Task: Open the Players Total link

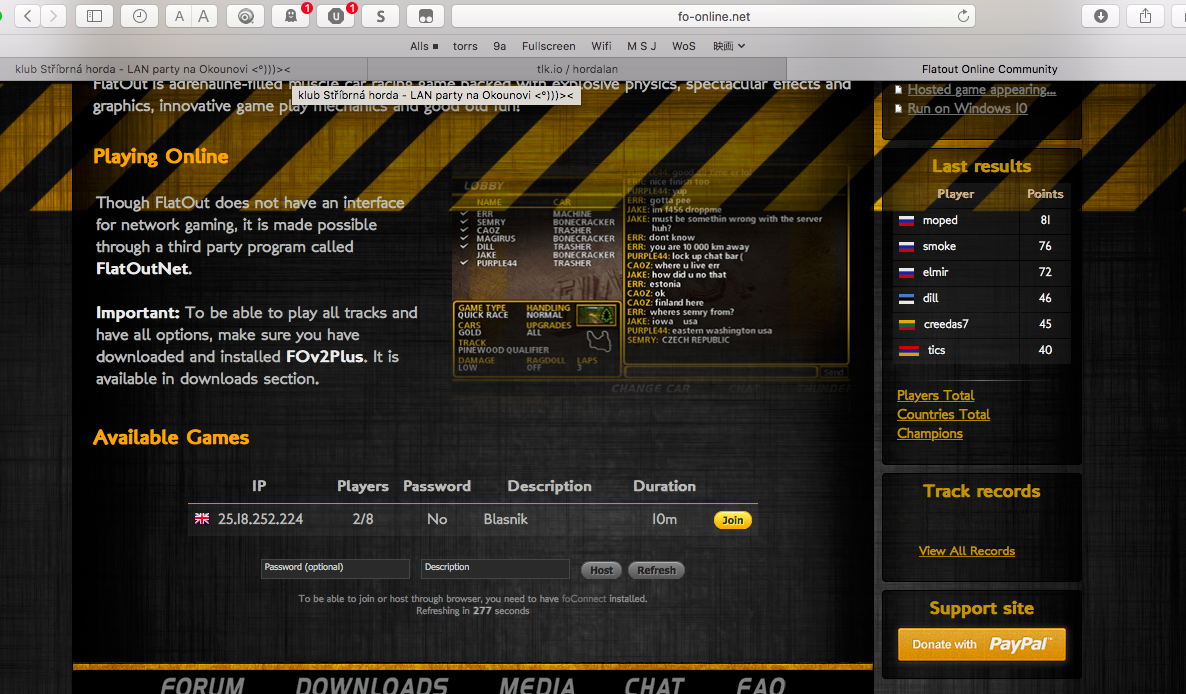Action: [935, 395]
